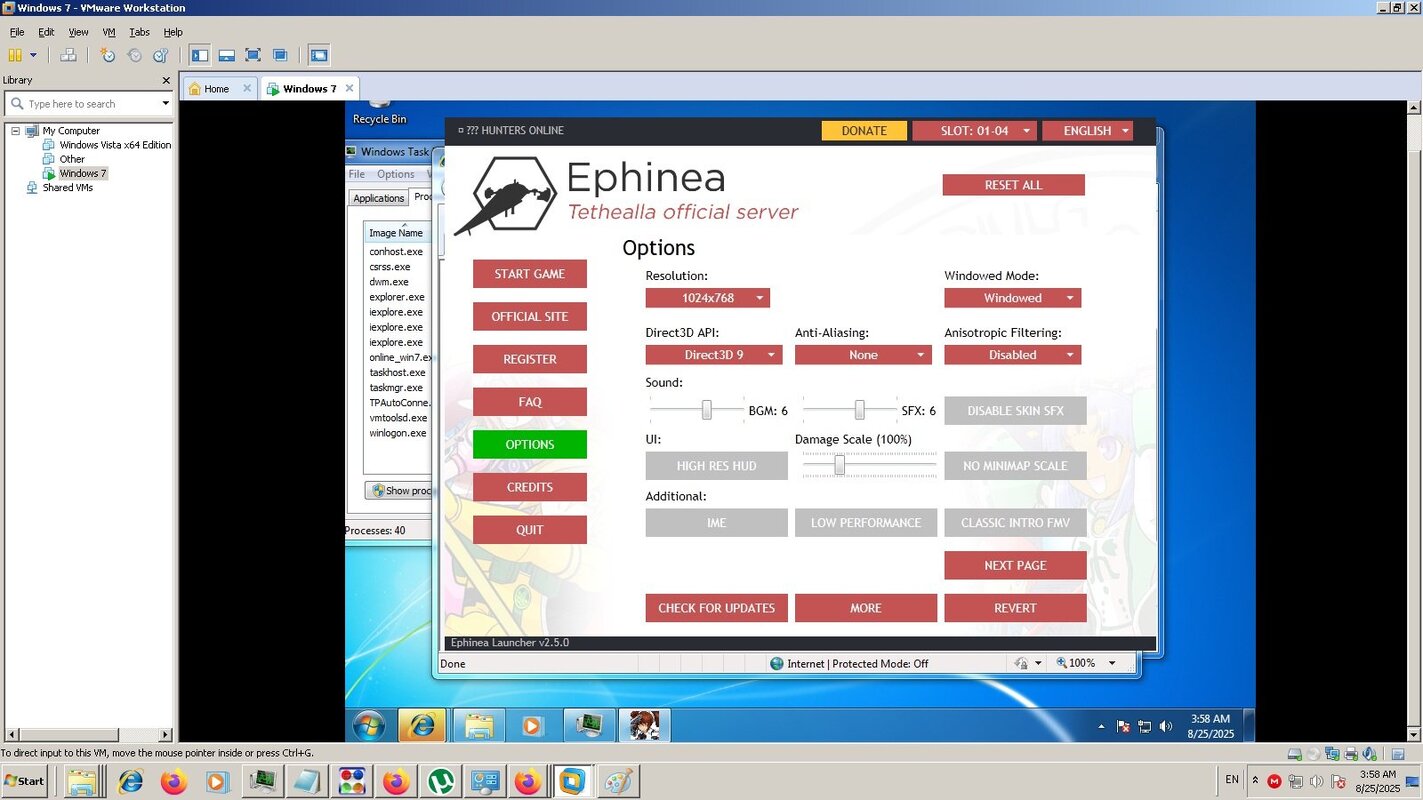Click the guest Action Center flag icon
The image size is (1423, 800).
click(1123, 727)
